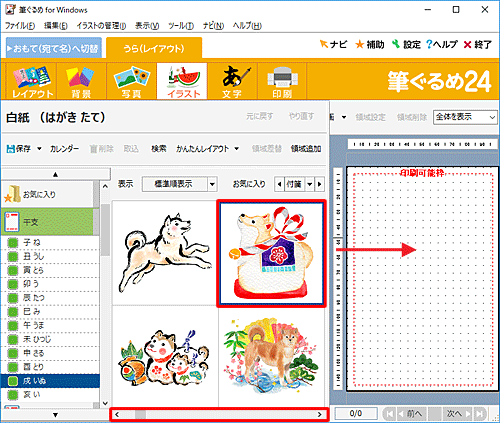Open the イラストの管理 menu

pyautogui.click(x=101, y=25)
